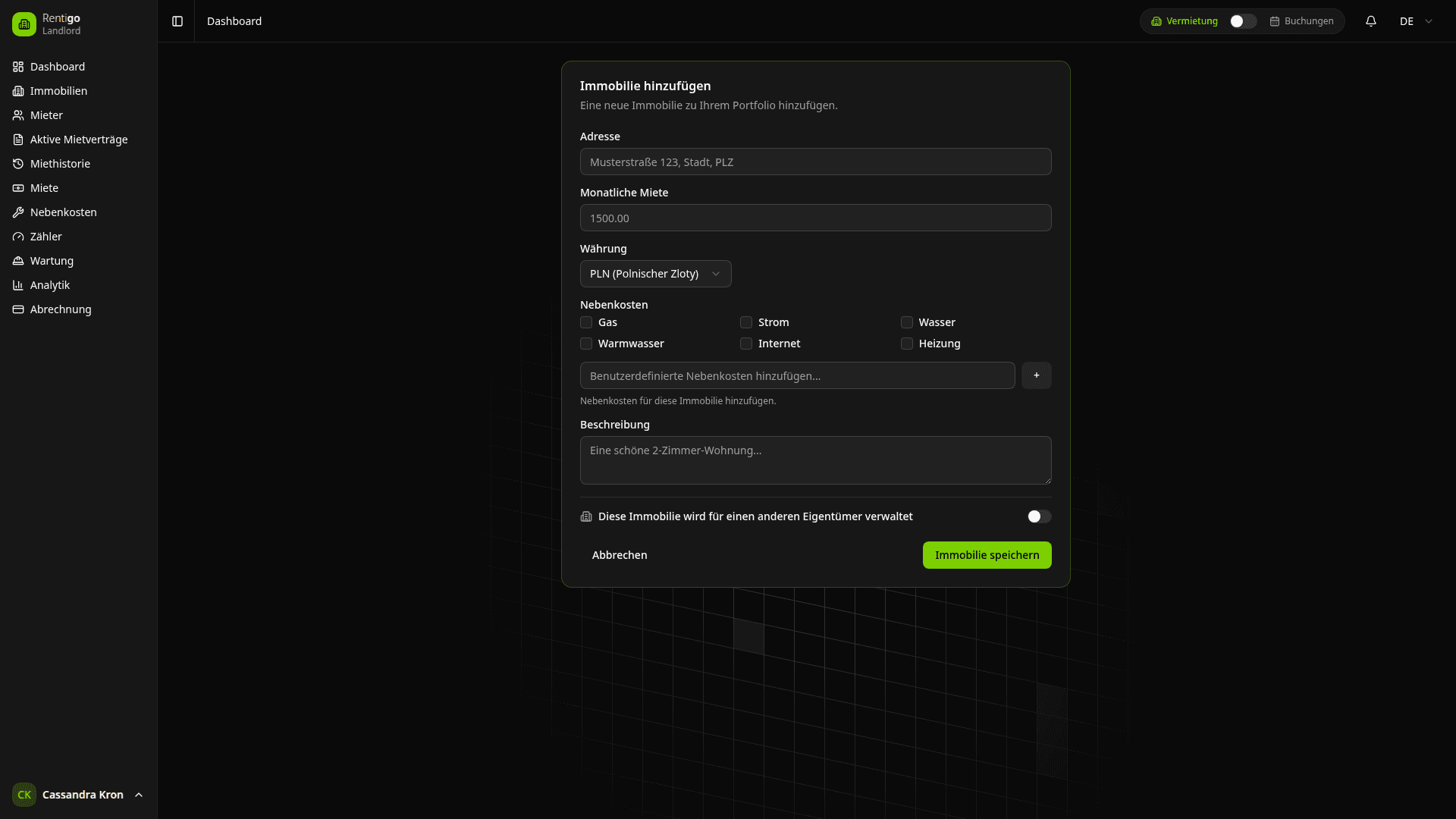Viewport: 1456px width, 819px height.
Task: Enable the Gas checkbox
Action: 586,322
